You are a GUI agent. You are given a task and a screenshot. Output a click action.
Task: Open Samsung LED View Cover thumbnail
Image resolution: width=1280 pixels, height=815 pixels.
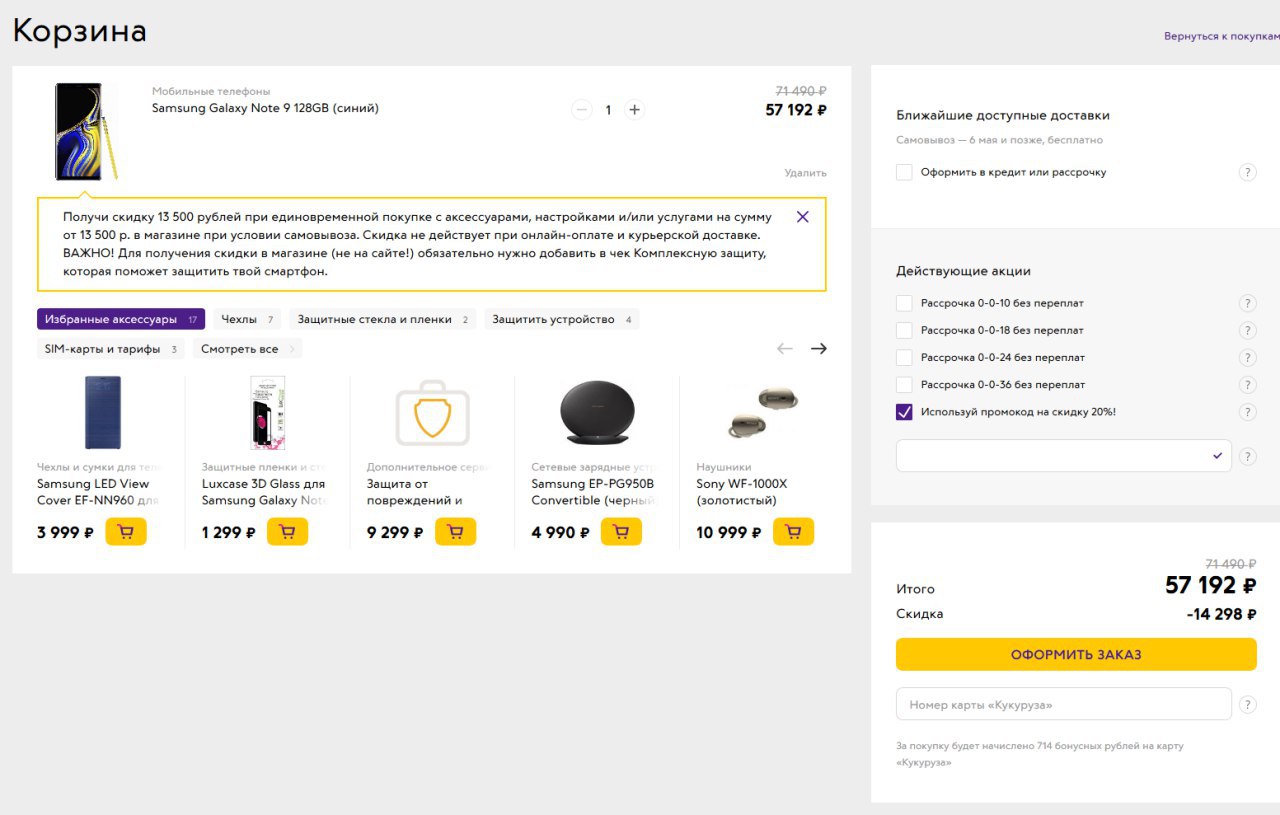[103, 412]
